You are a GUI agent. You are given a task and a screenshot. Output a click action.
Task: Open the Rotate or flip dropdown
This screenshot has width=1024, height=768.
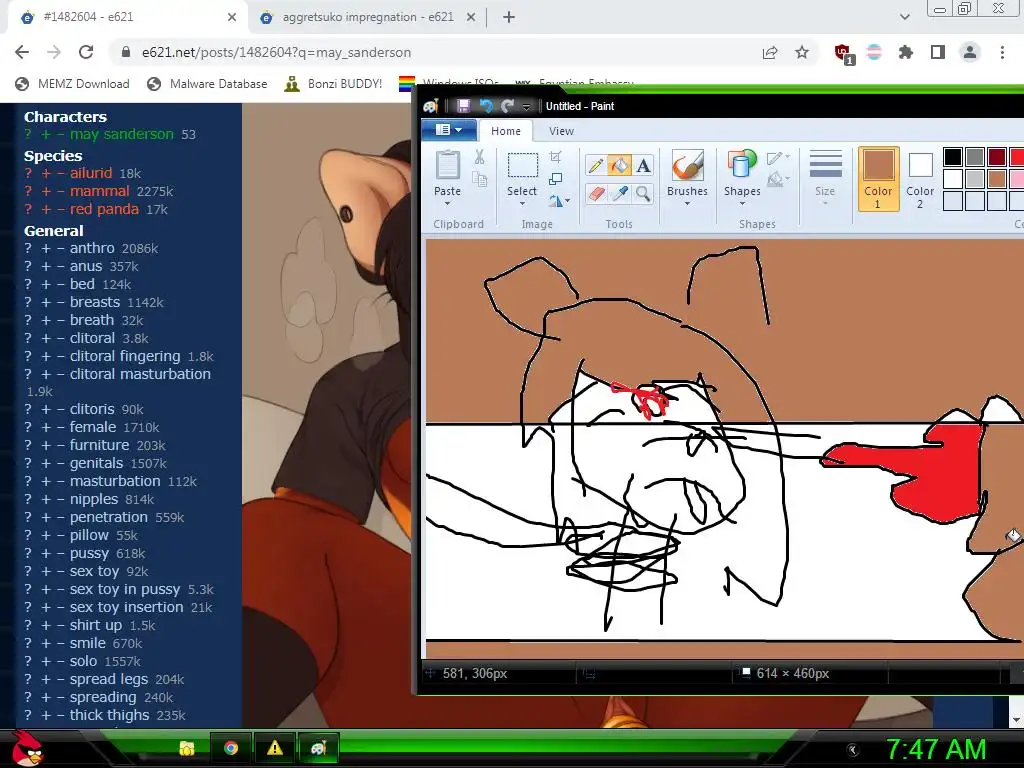pos(559,201)
